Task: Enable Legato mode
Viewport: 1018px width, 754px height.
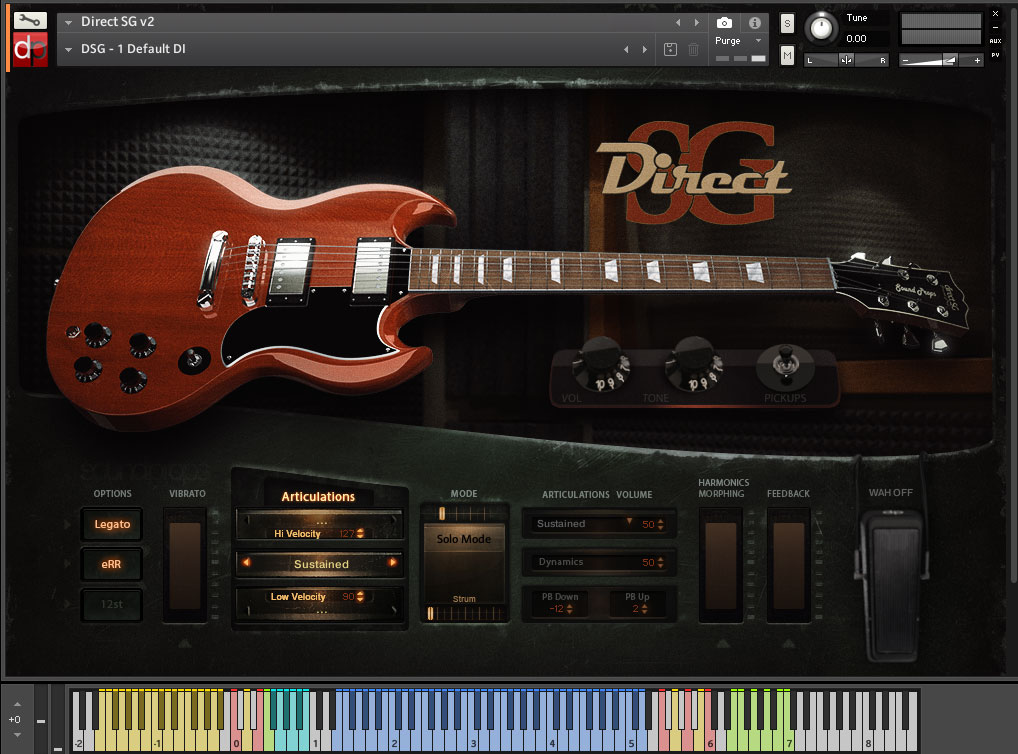Action: (111, 524)
